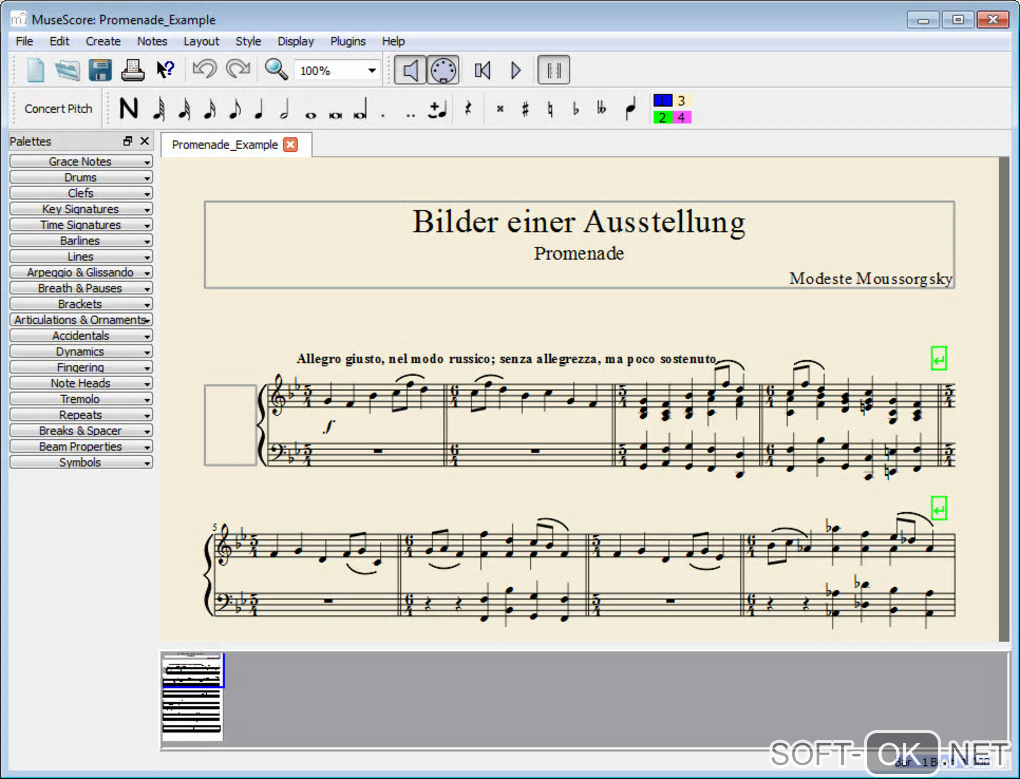Open the Layout menu

pos(201,41)
